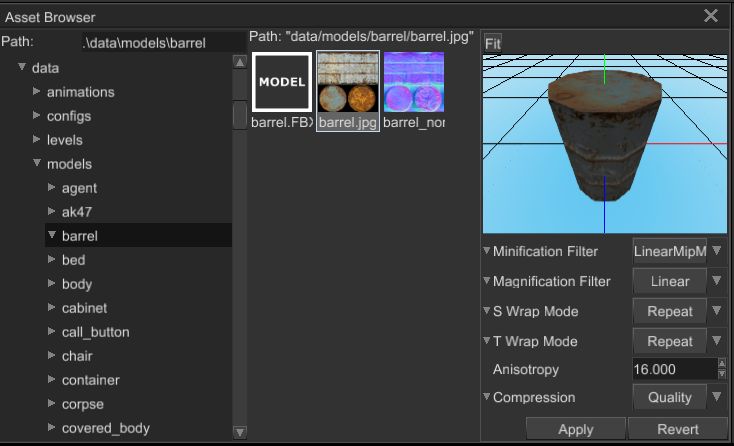Select the ak47 folder

77,212
